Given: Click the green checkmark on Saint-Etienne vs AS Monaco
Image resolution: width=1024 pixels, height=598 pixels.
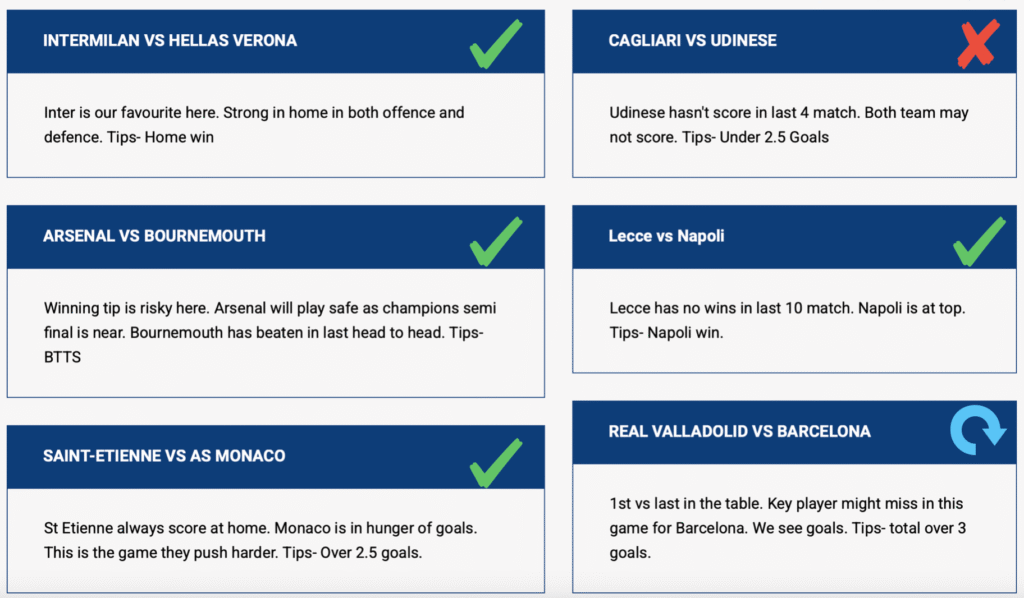Looking at the screenshot, I should coord(496,463).
